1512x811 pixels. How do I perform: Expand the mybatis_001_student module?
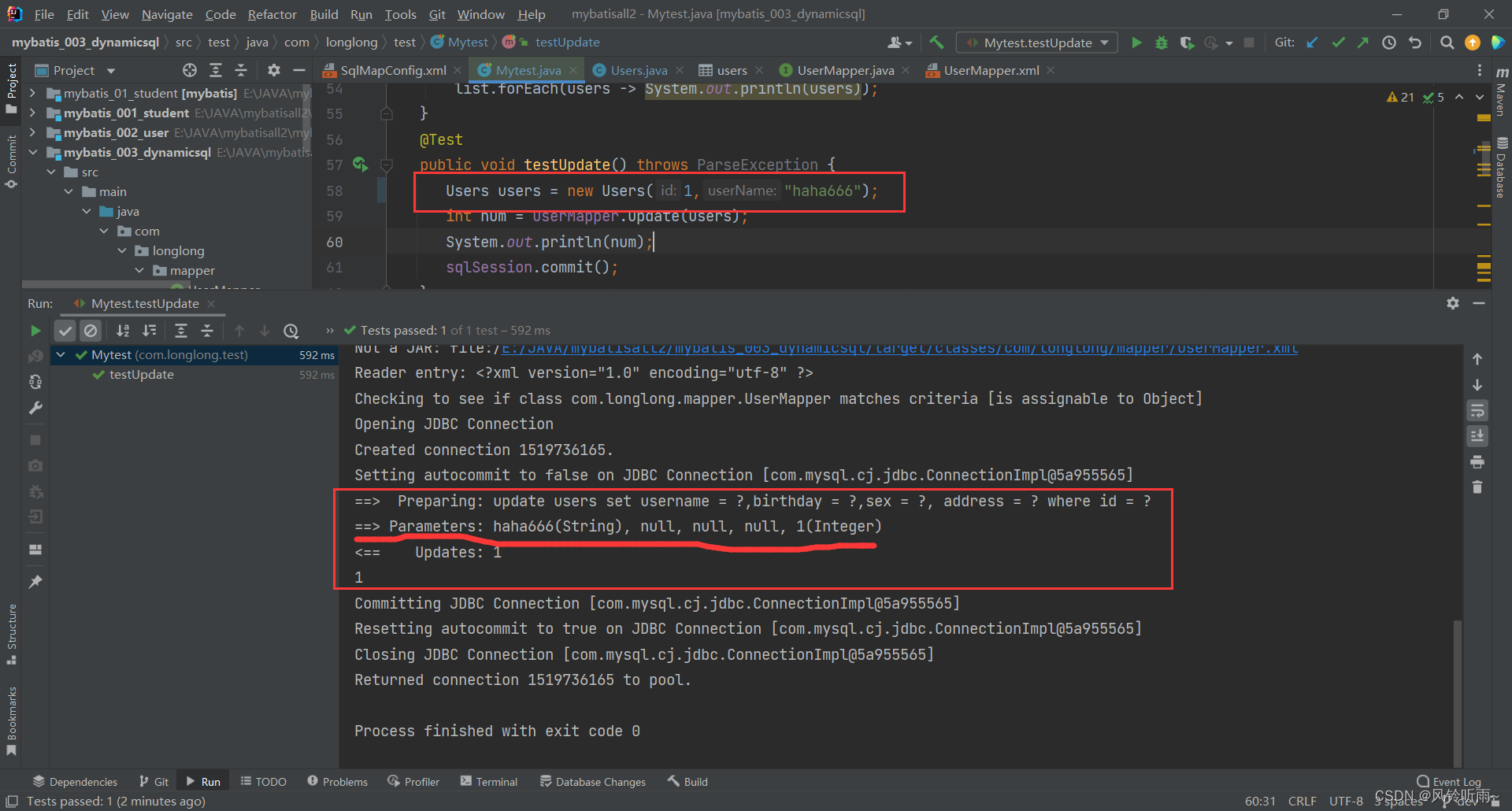click(32, 113)
